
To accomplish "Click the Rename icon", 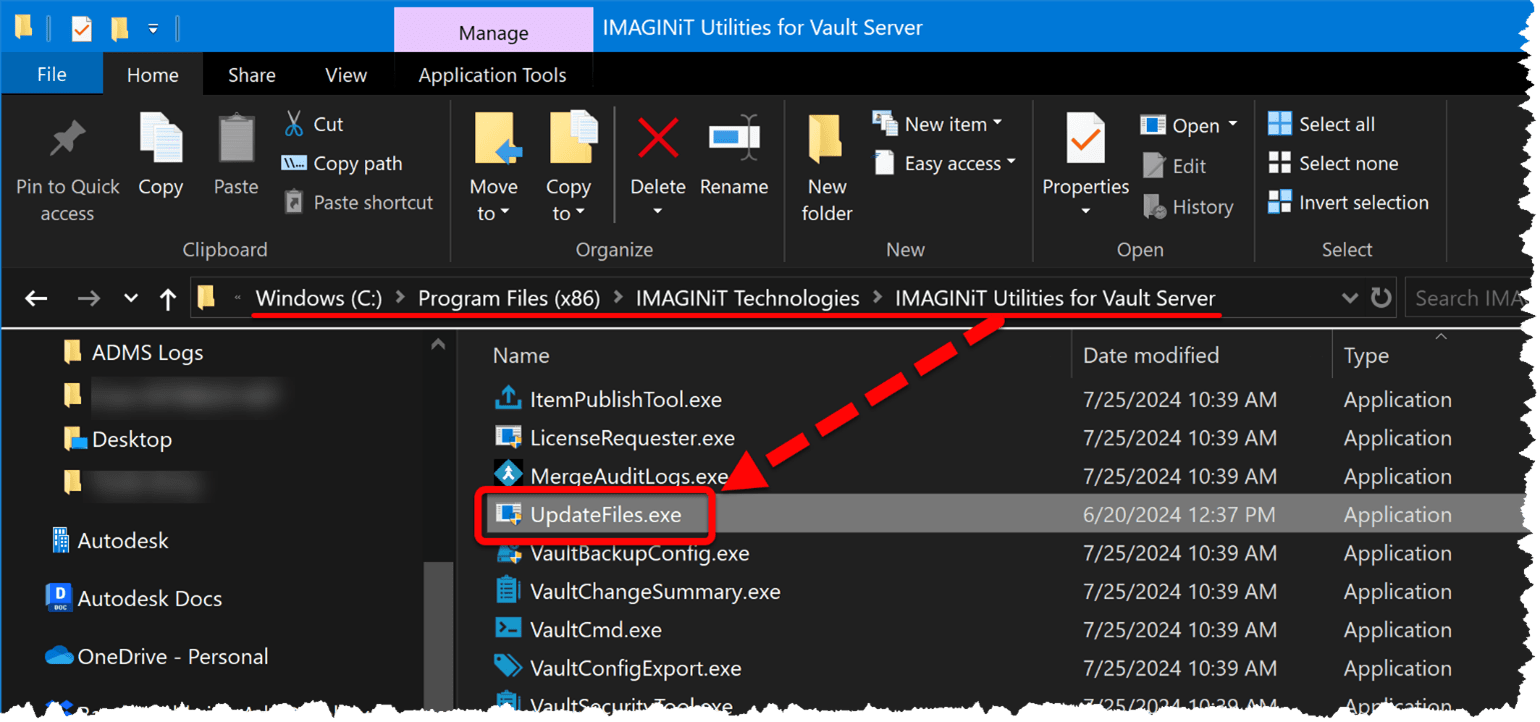I will coord(734,138).
